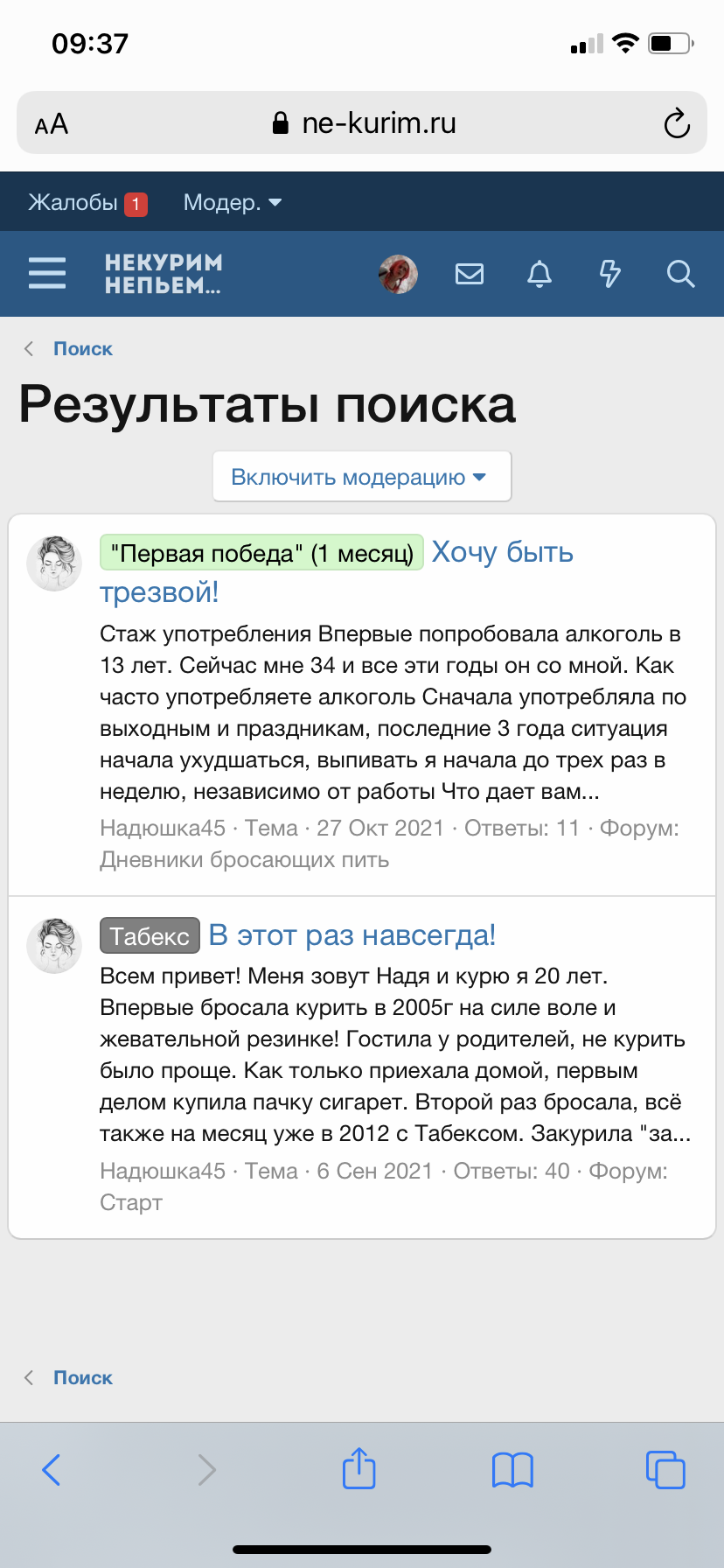This screenshot has height=1568, width=724.
Task: Open the AA text size menu
Action: [52, 123]
